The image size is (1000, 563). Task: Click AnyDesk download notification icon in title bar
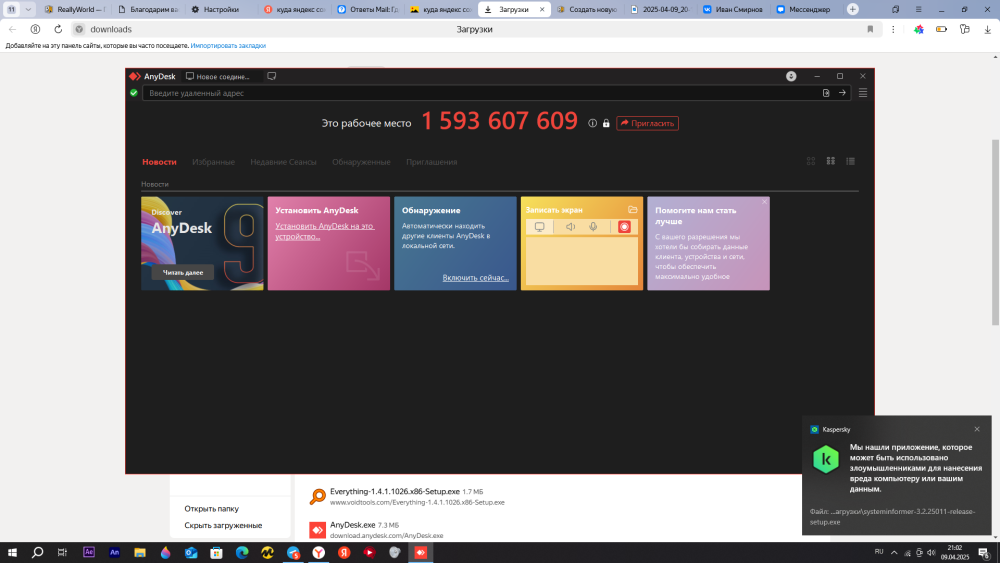[x=791, y=76]
